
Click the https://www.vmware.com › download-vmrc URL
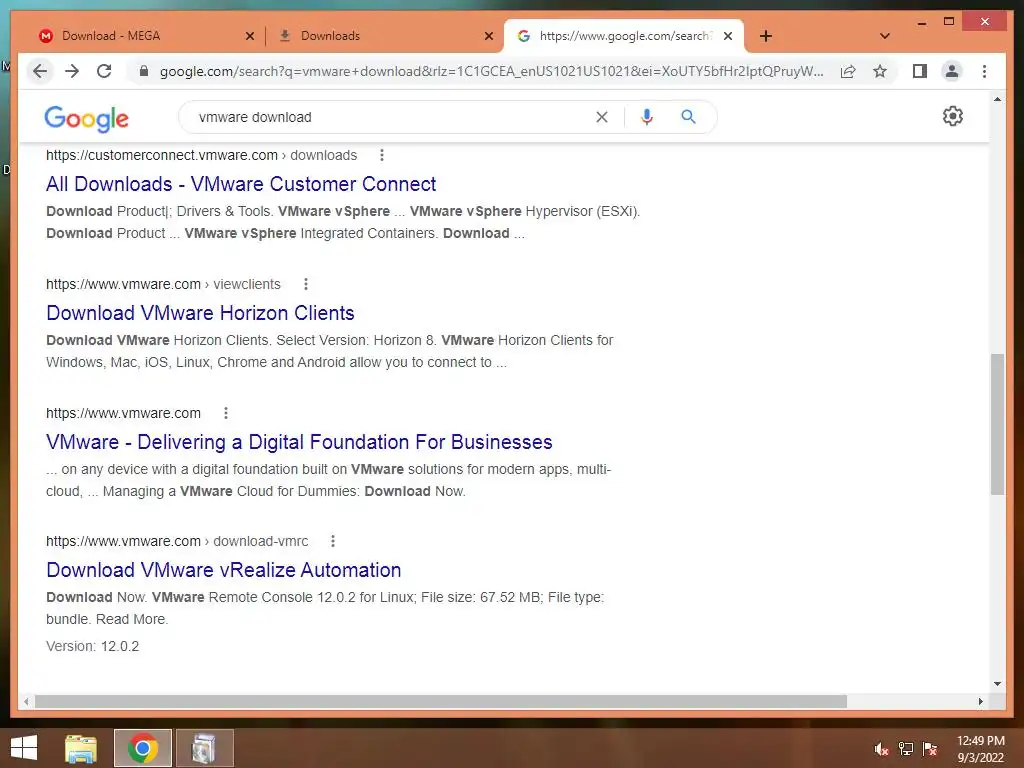pyautogui.click(x=177, y=541)
